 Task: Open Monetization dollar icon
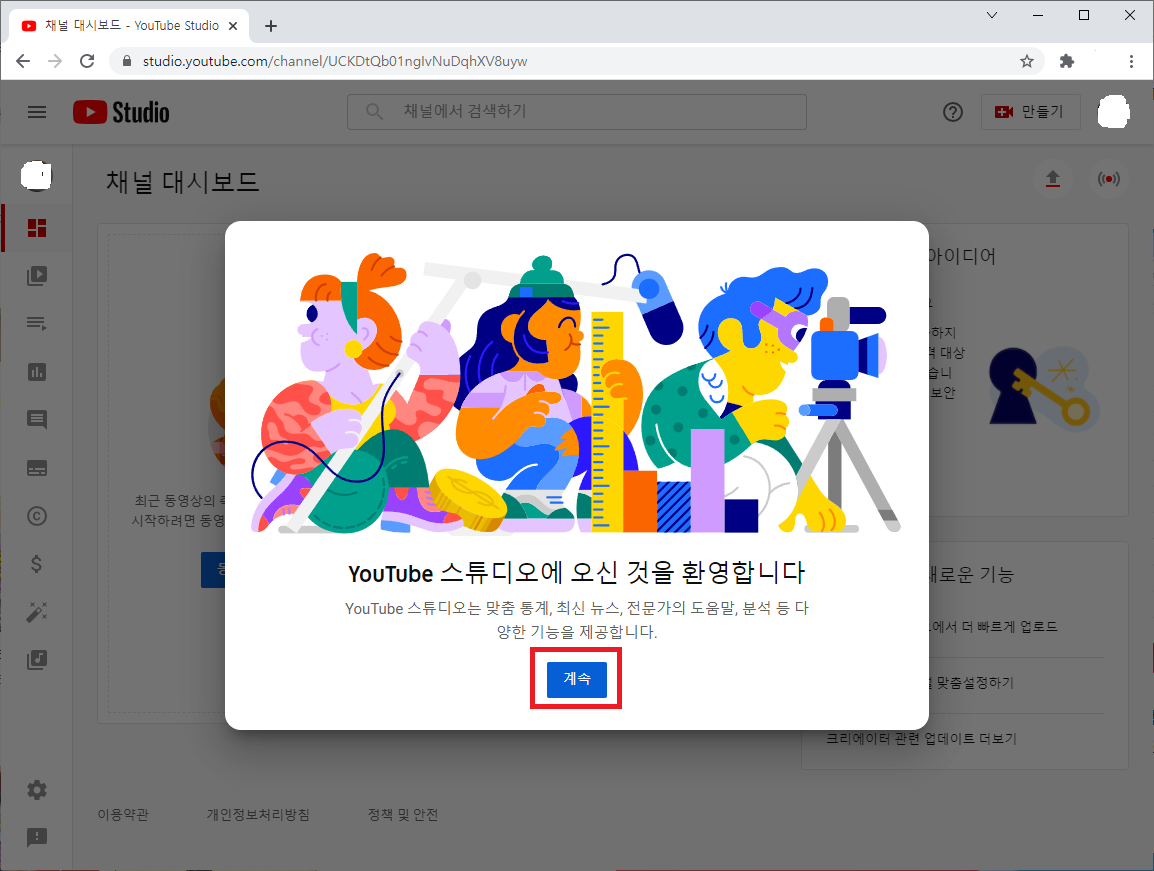(37, 564)
